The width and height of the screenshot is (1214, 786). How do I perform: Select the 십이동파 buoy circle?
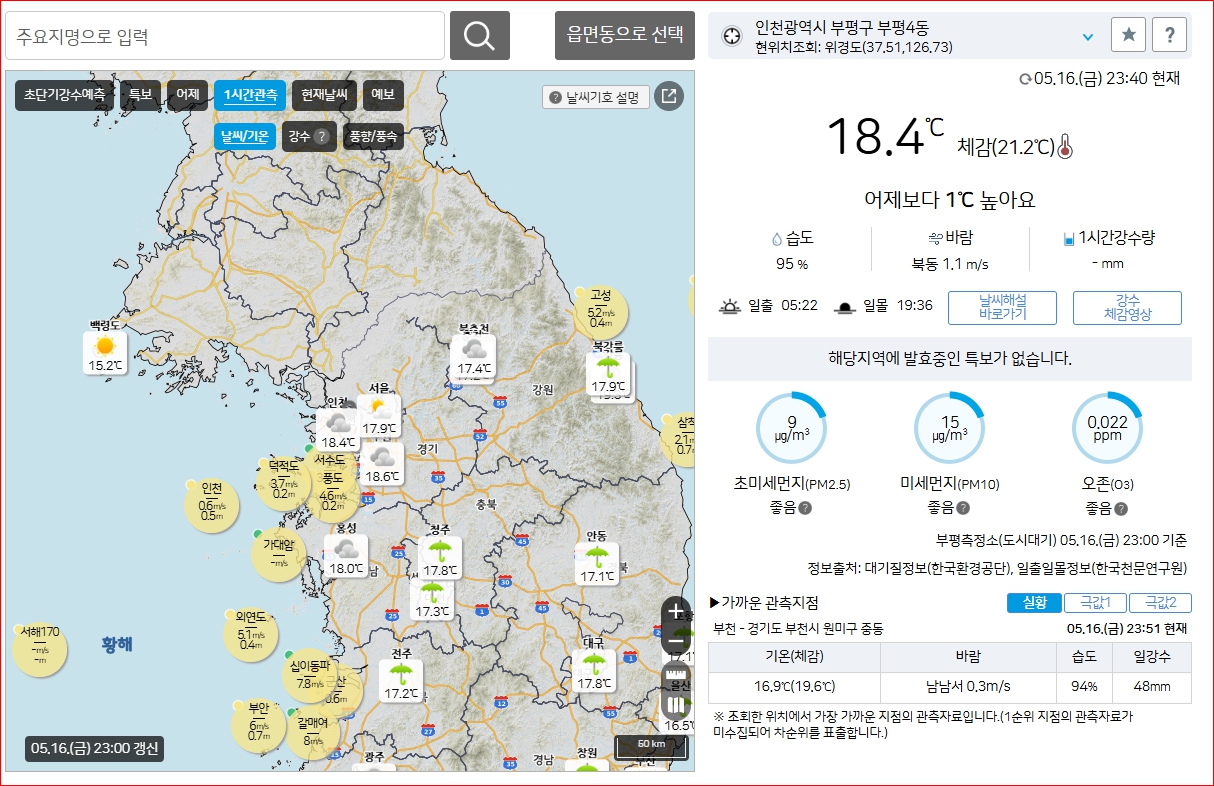pyautogui.click(x=310, y=676)
